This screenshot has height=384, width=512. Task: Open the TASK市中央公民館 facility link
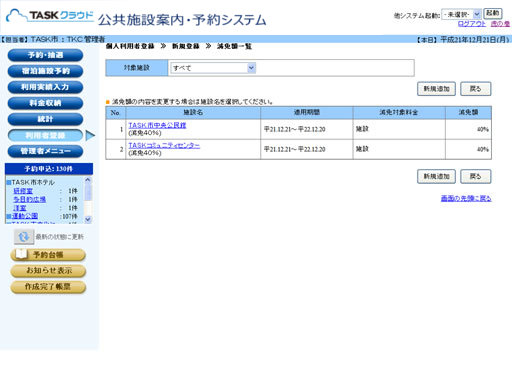click(157, 125)
